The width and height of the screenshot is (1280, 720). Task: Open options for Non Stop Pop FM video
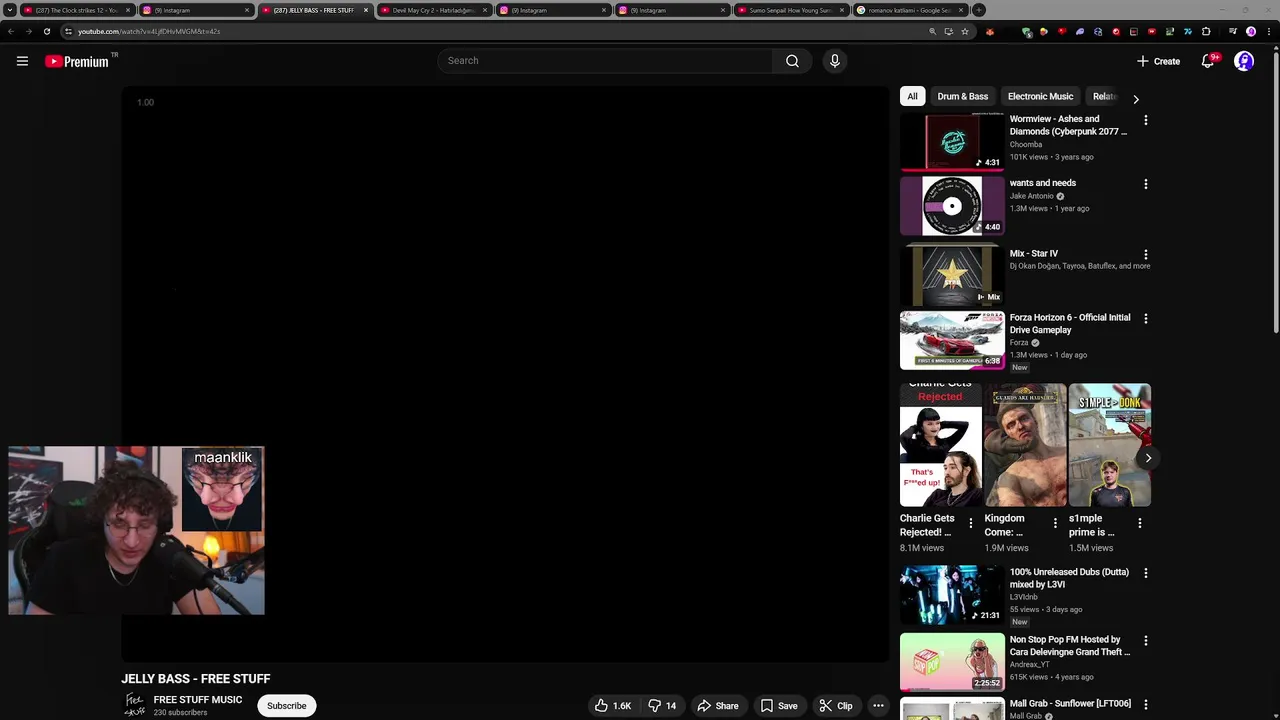1146,641
